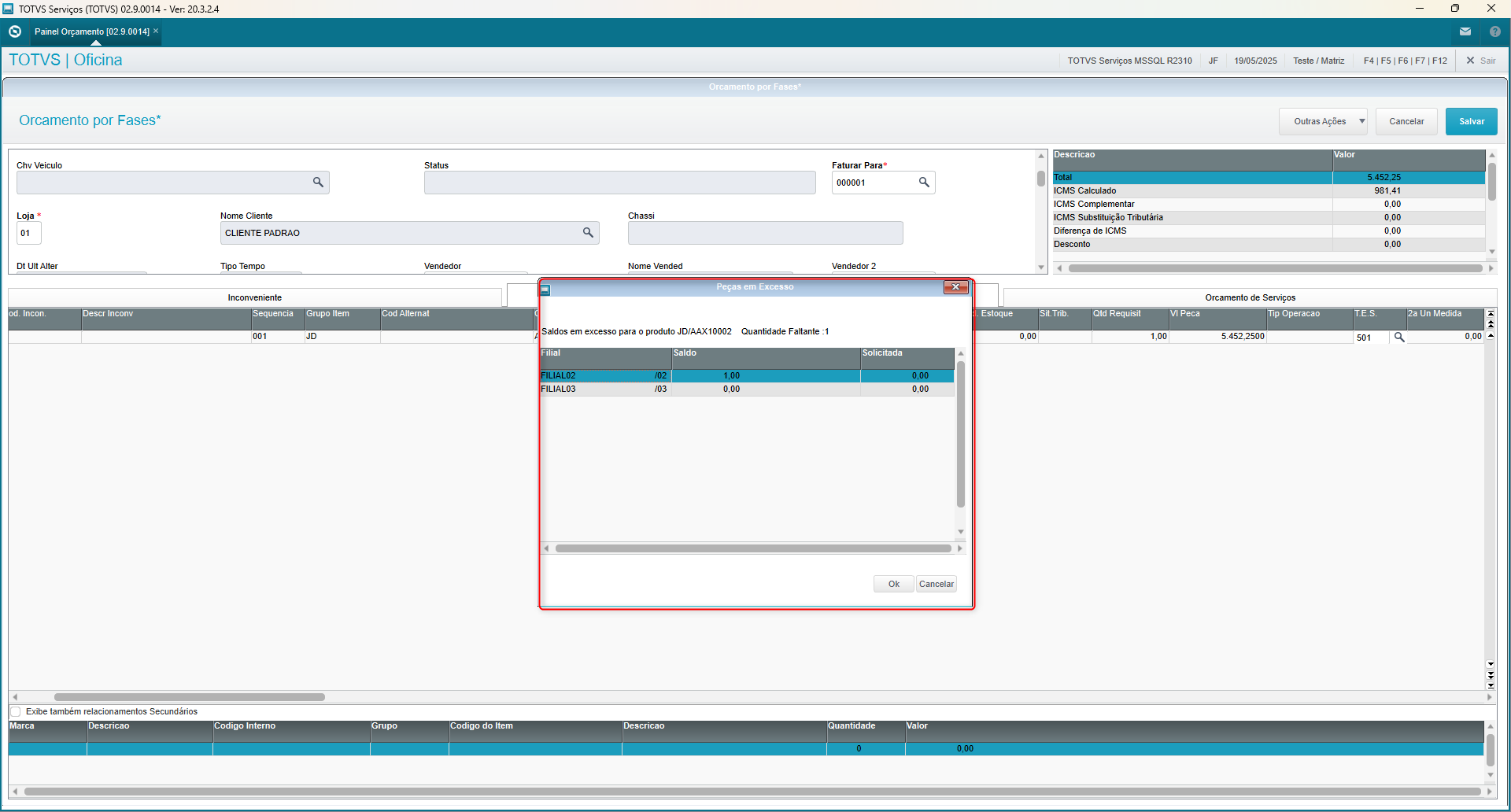The width and height of the screenshot is (1511, 812).
Task: Click the 2a Un Medida column header
Action: [x=1445, y=319]
